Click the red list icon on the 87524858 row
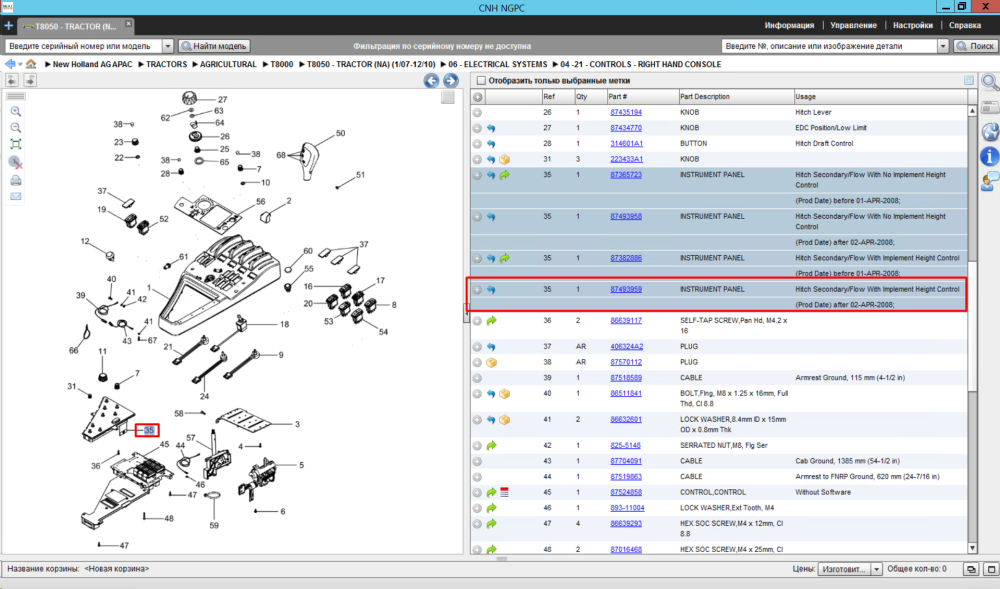The height and width of the screenshot is (589, 1000). tap(504, 492)
